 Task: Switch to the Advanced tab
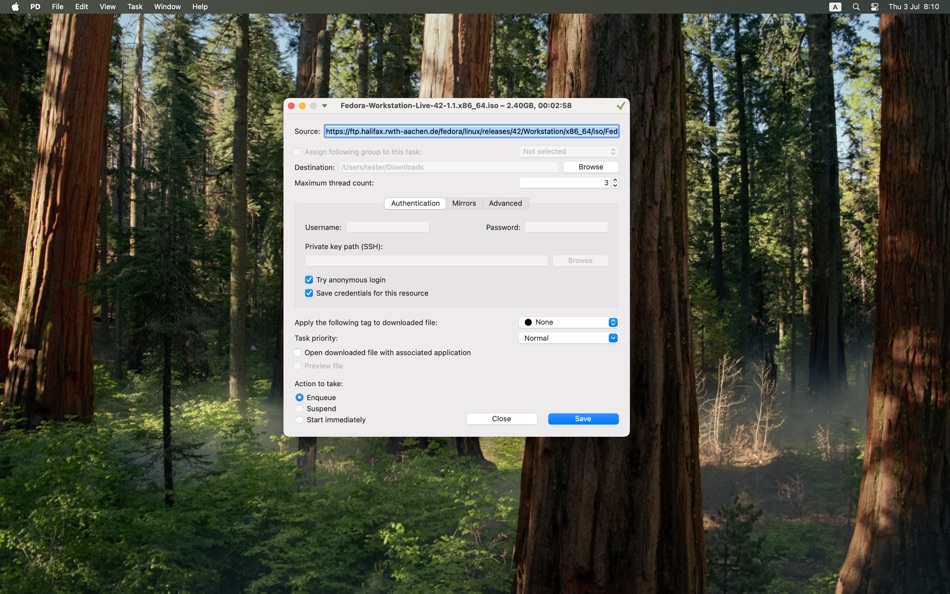[x=505, y=203]
